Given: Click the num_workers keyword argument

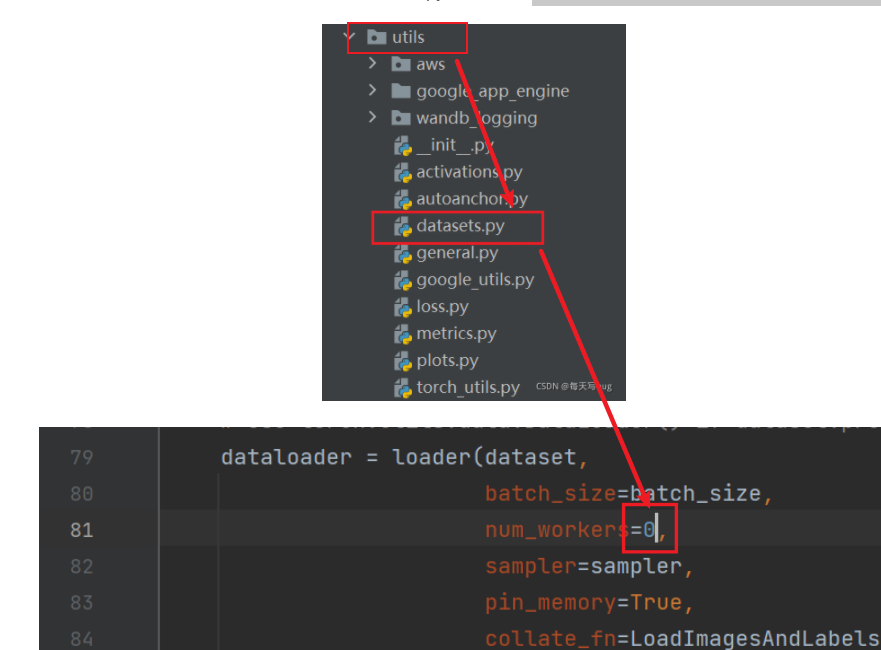Looking at the screenshot, I should click(557, 530).
